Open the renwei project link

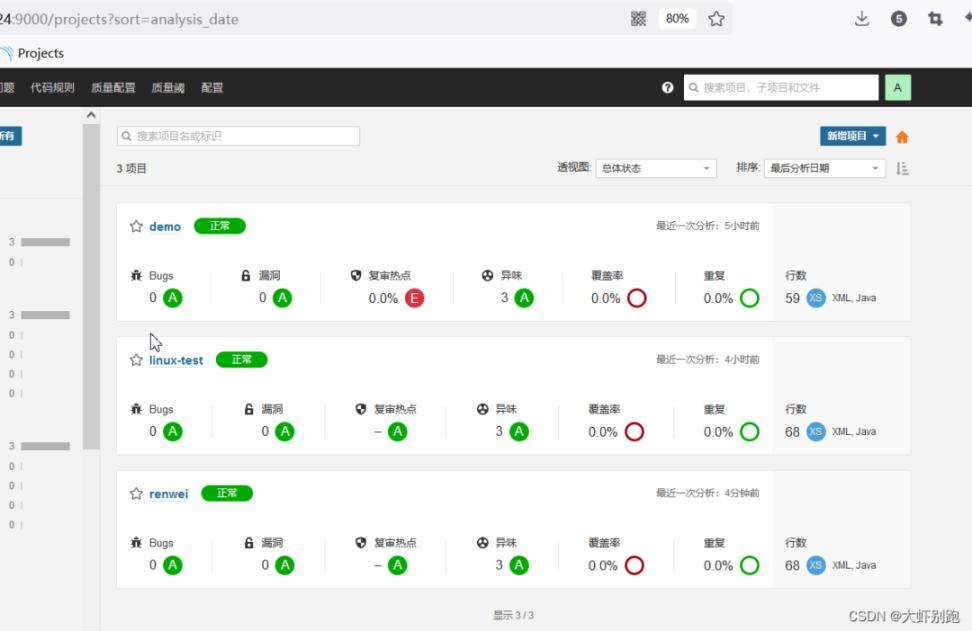(168, 494)
